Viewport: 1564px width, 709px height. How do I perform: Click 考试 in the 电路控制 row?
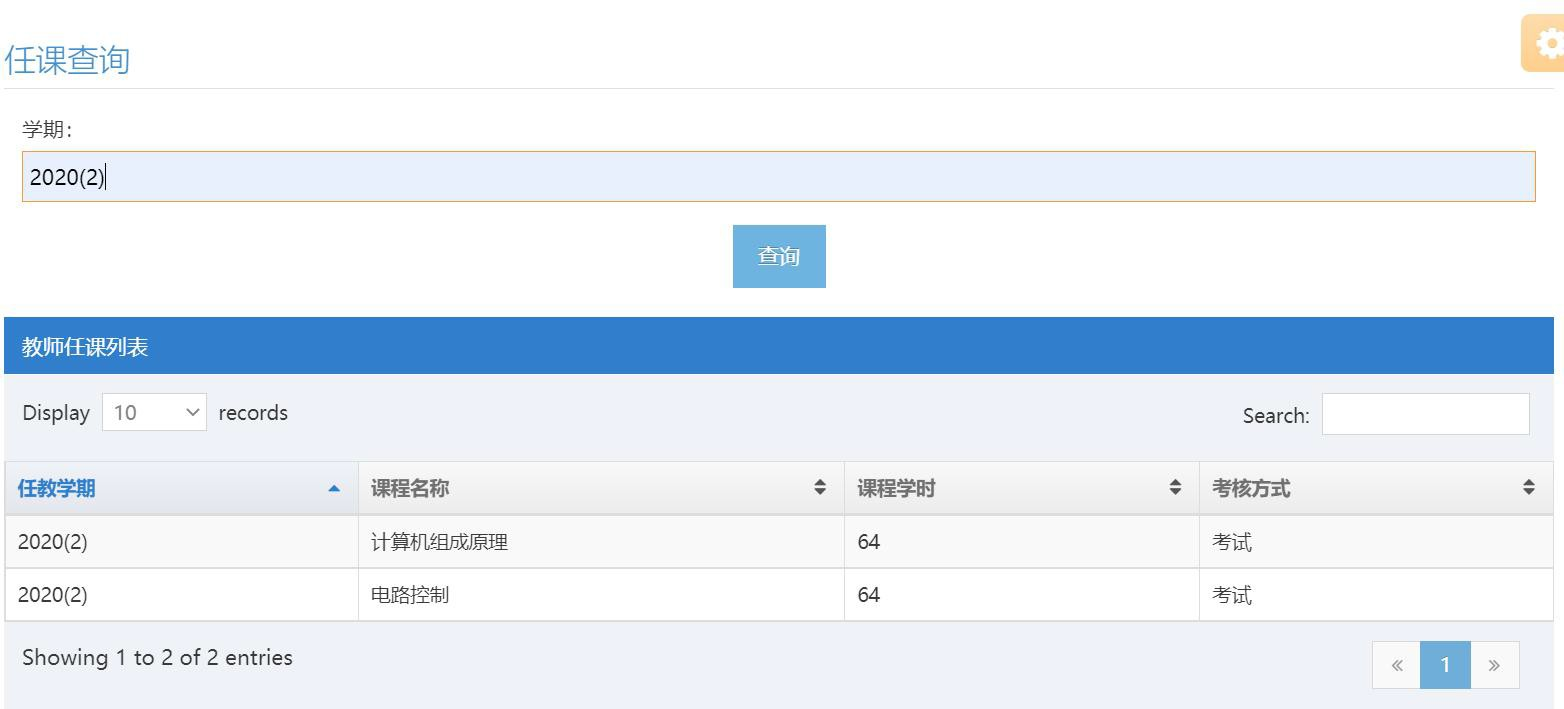(x=1232, y=595)
